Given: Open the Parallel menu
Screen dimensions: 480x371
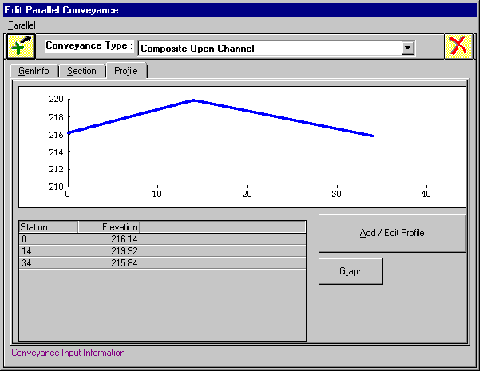Looking at the screenshot, I should coord(21,25).
